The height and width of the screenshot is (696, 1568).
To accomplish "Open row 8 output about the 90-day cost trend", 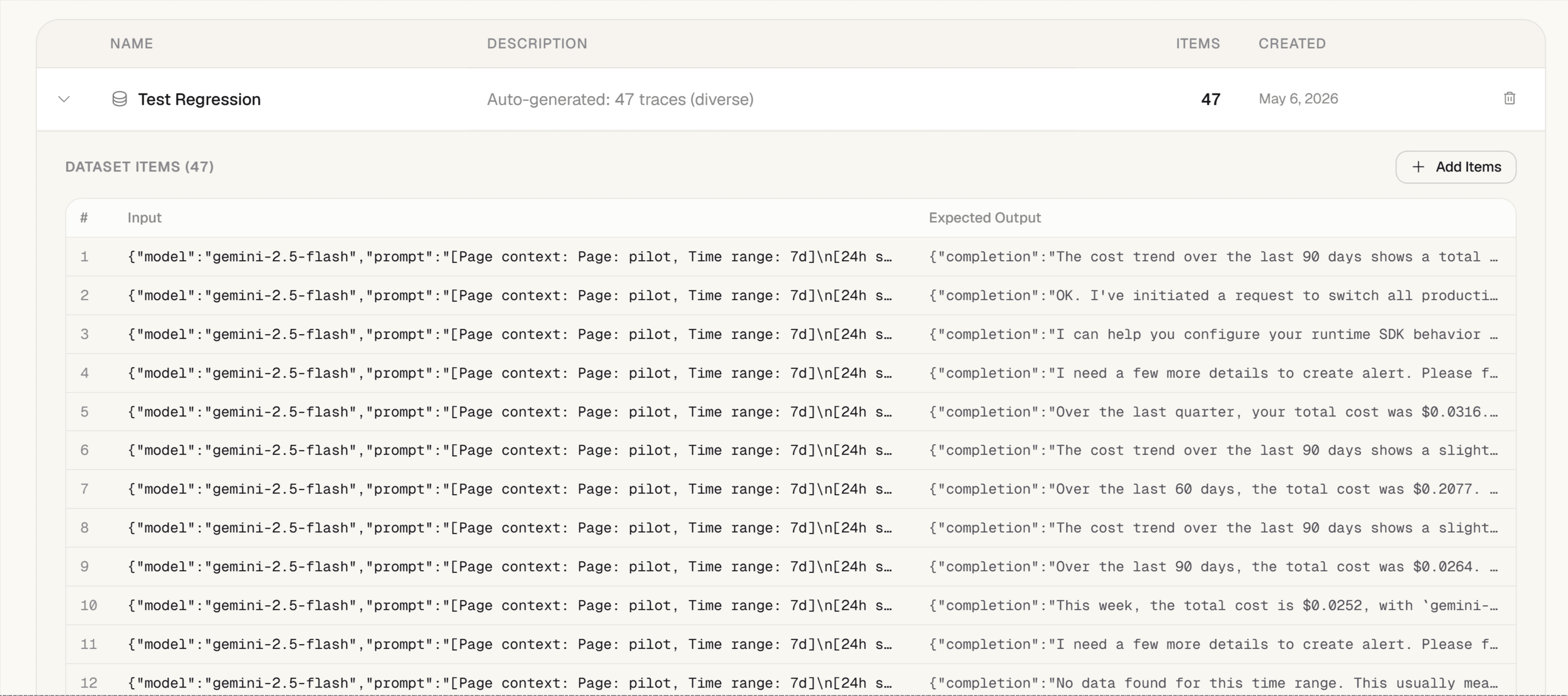I will [x=1213, y=528].
